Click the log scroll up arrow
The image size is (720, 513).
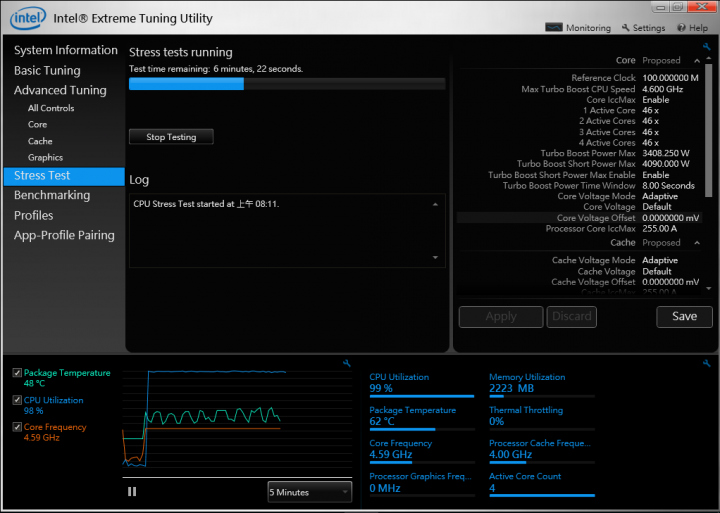pyautogui.click(x=435, y=204)
